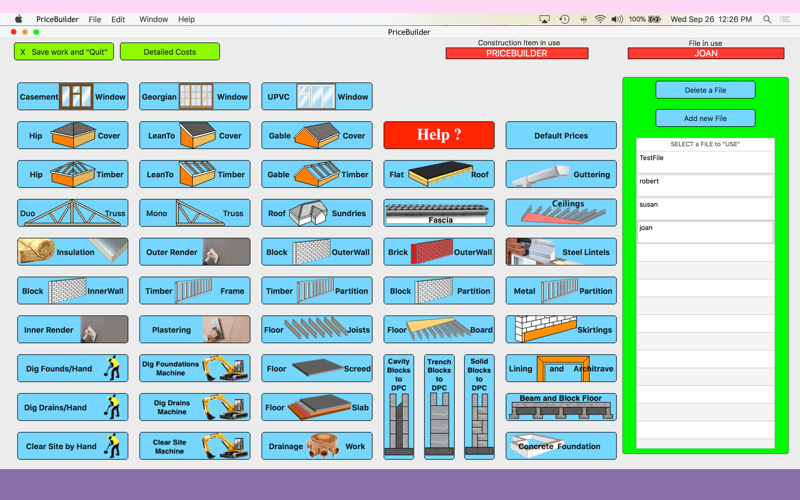Click the Delete a File button
This screenshot has width=800, height=500.
tap(705, 90)
